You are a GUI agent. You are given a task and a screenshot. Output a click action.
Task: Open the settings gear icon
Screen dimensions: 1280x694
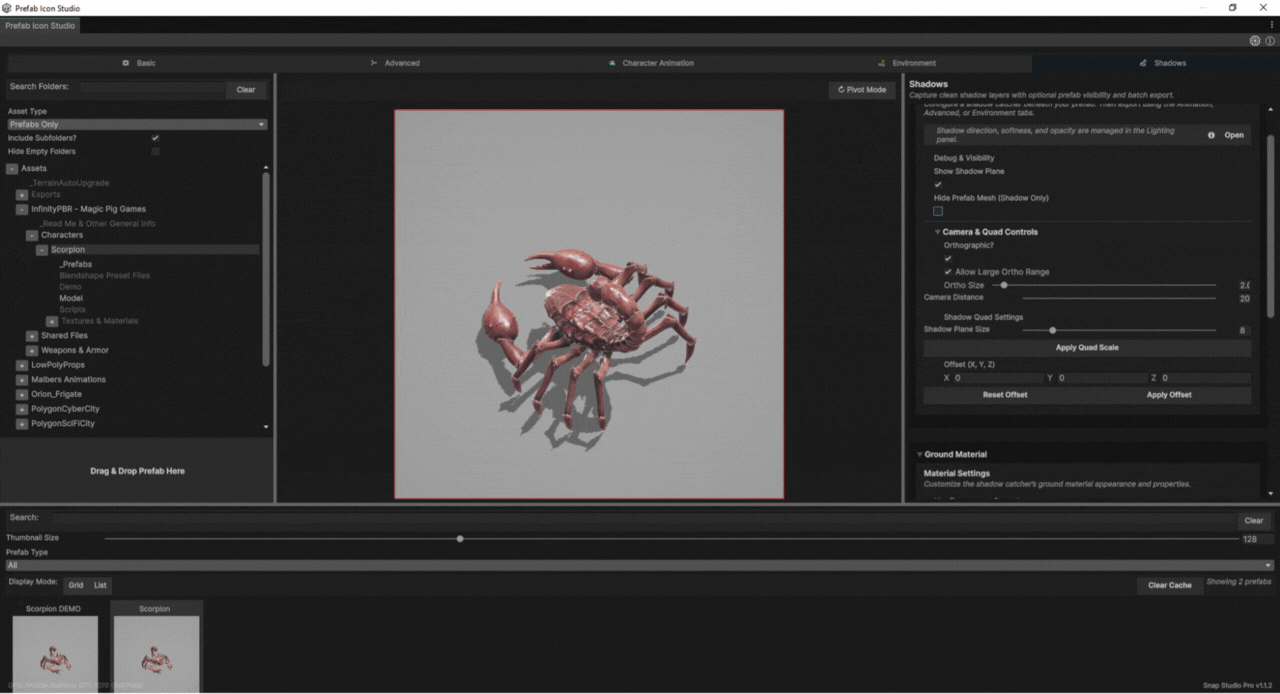click(x=1255, y=41)
